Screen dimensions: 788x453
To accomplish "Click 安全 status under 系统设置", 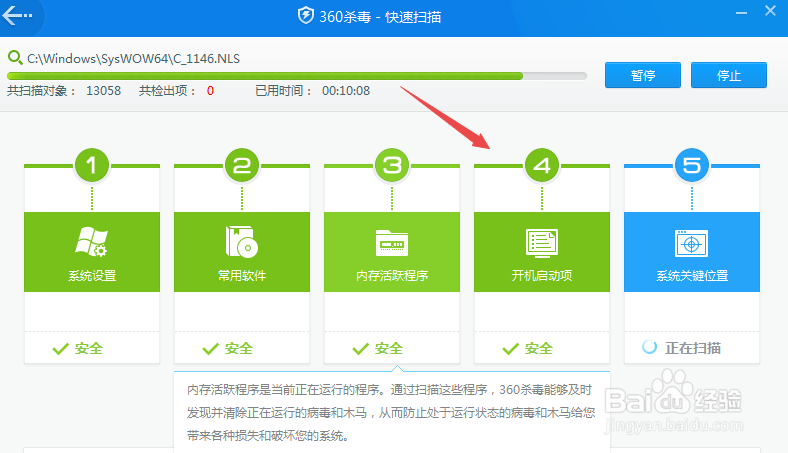I will coord(89,348).
